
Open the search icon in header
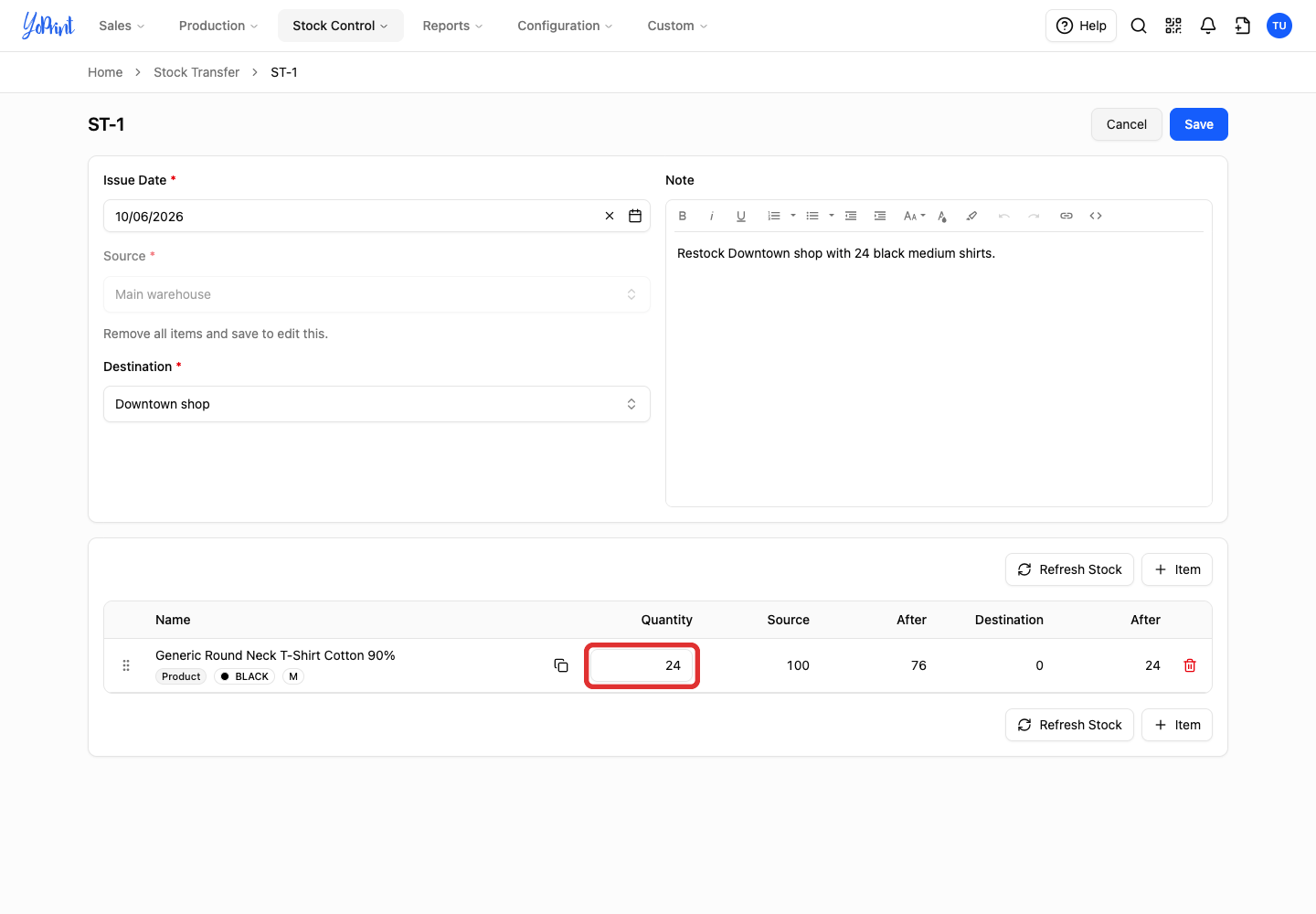coord(1139,26)
